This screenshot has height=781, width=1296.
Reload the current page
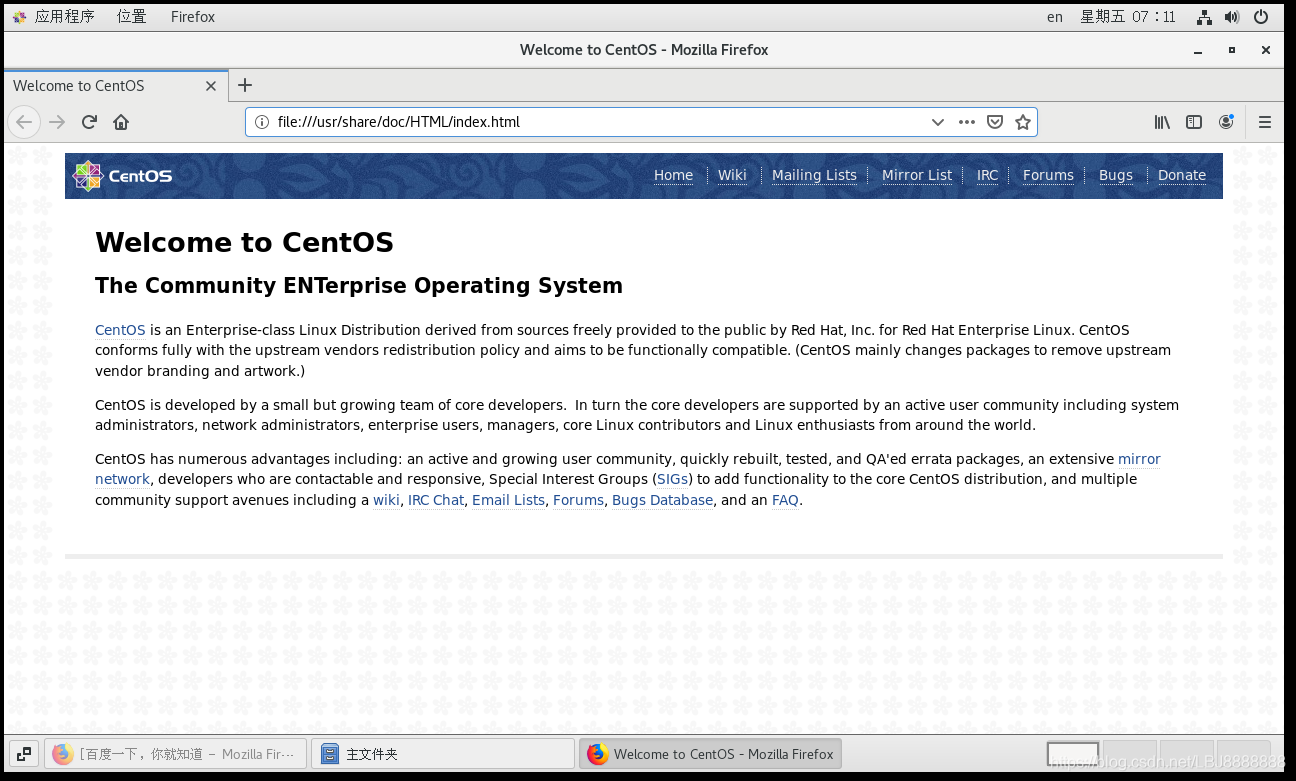pos(89,122)
